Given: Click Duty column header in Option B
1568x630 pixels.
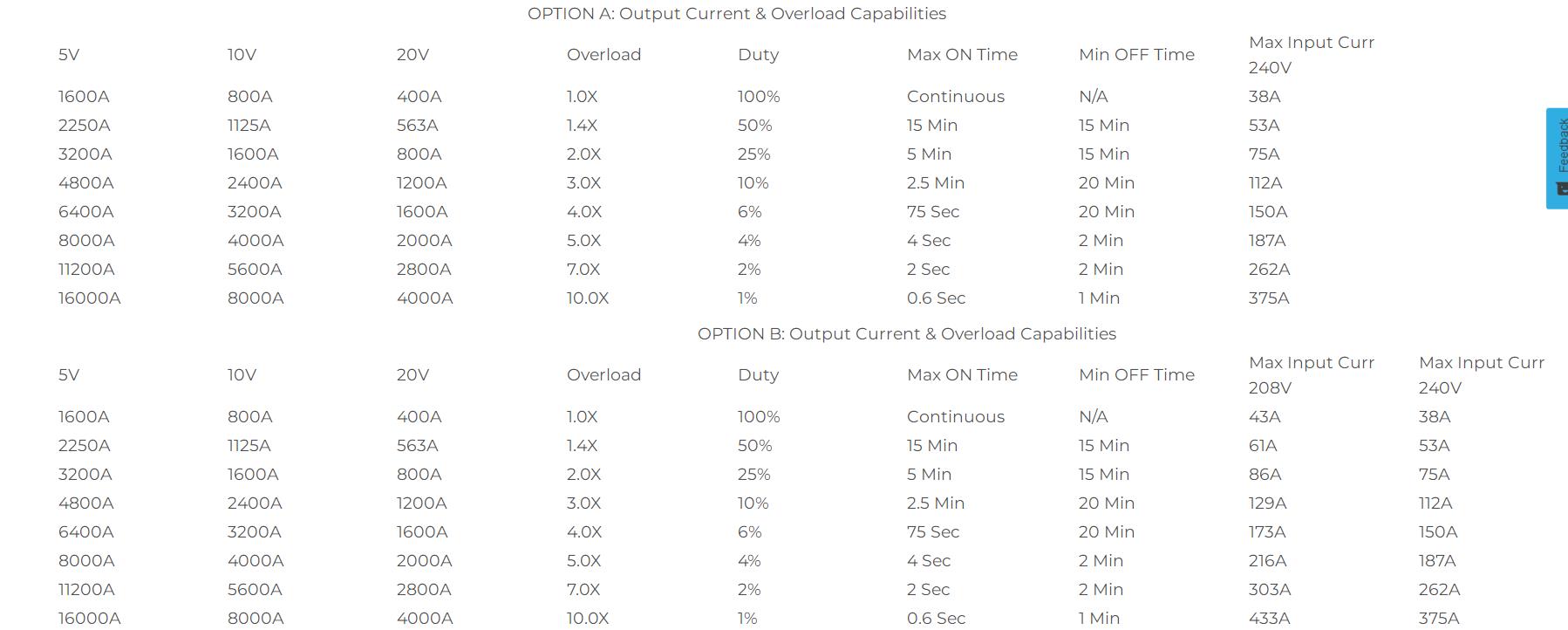Looking at the screenshot, I should tap(758, 375).
